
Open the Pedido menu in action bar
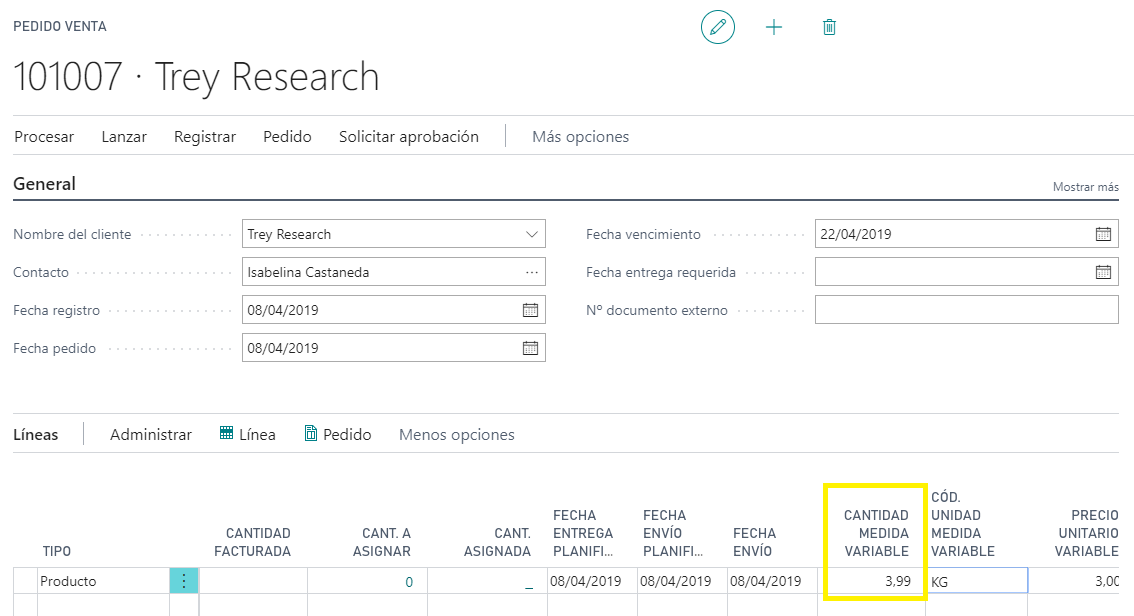(287, 137)
